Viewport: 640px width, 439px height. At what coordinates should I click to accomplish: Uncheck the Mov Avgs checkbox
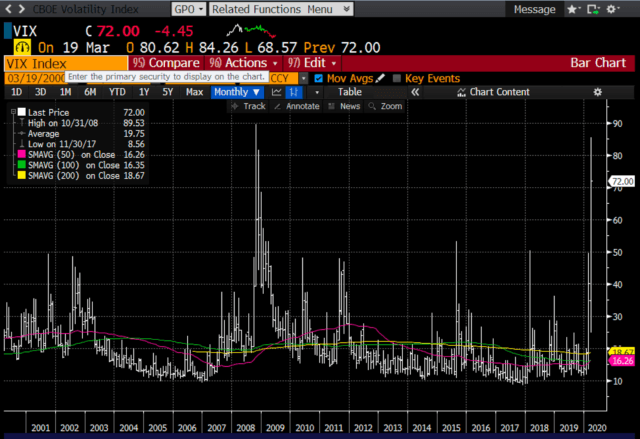pyautogui.click(x=319, y=78)
